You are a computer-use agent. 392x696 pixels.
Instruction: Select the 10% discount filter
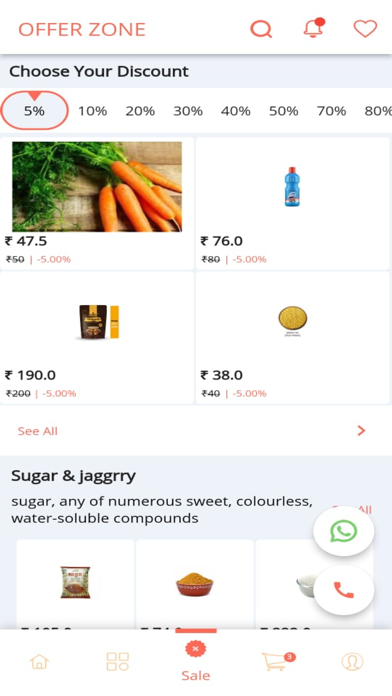[92, 111]
